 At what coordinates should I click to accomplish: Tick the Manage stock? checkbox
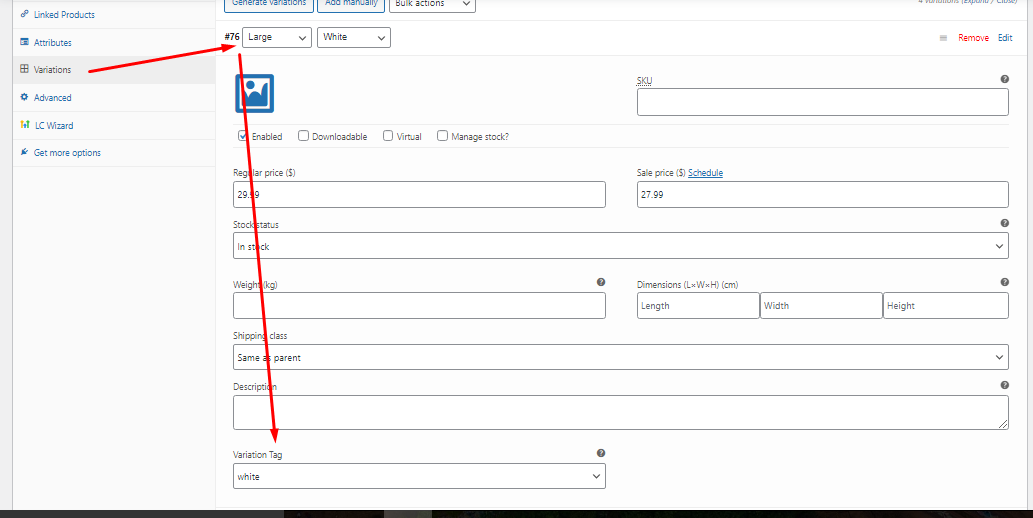[442, 136]
